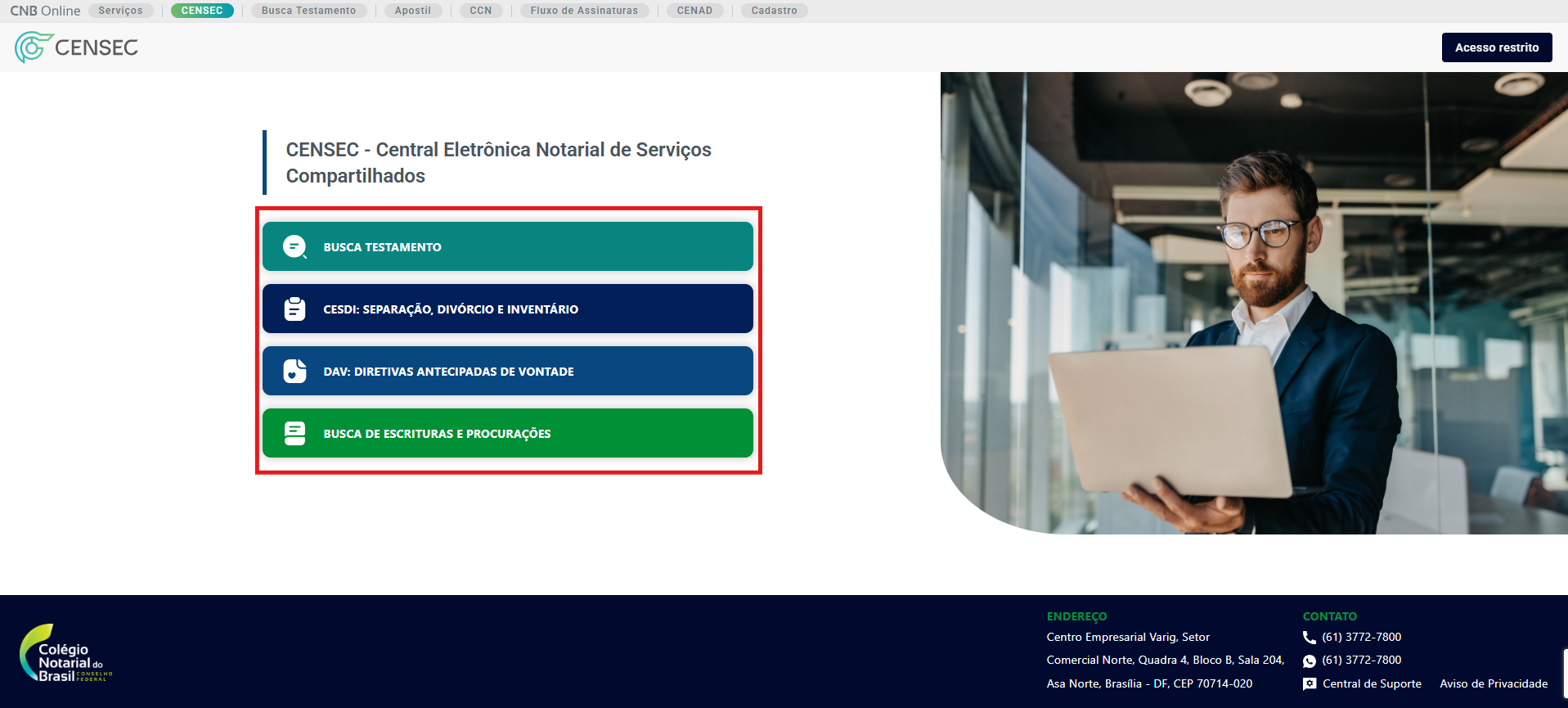Image resolution: width=1568 pixels, height=708 pixels.
Task: Click 'Comercial Norte, Quadra 4' address line
Action: coord(1166,660)
